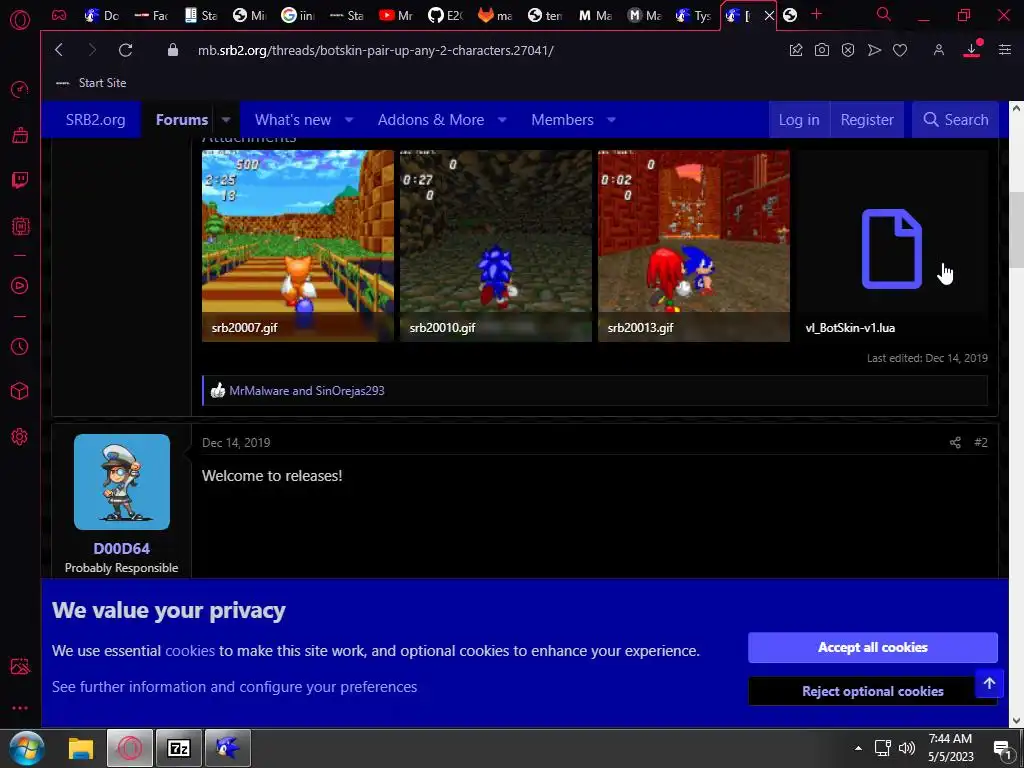Open further information and preferences link

tap(234, 687)
